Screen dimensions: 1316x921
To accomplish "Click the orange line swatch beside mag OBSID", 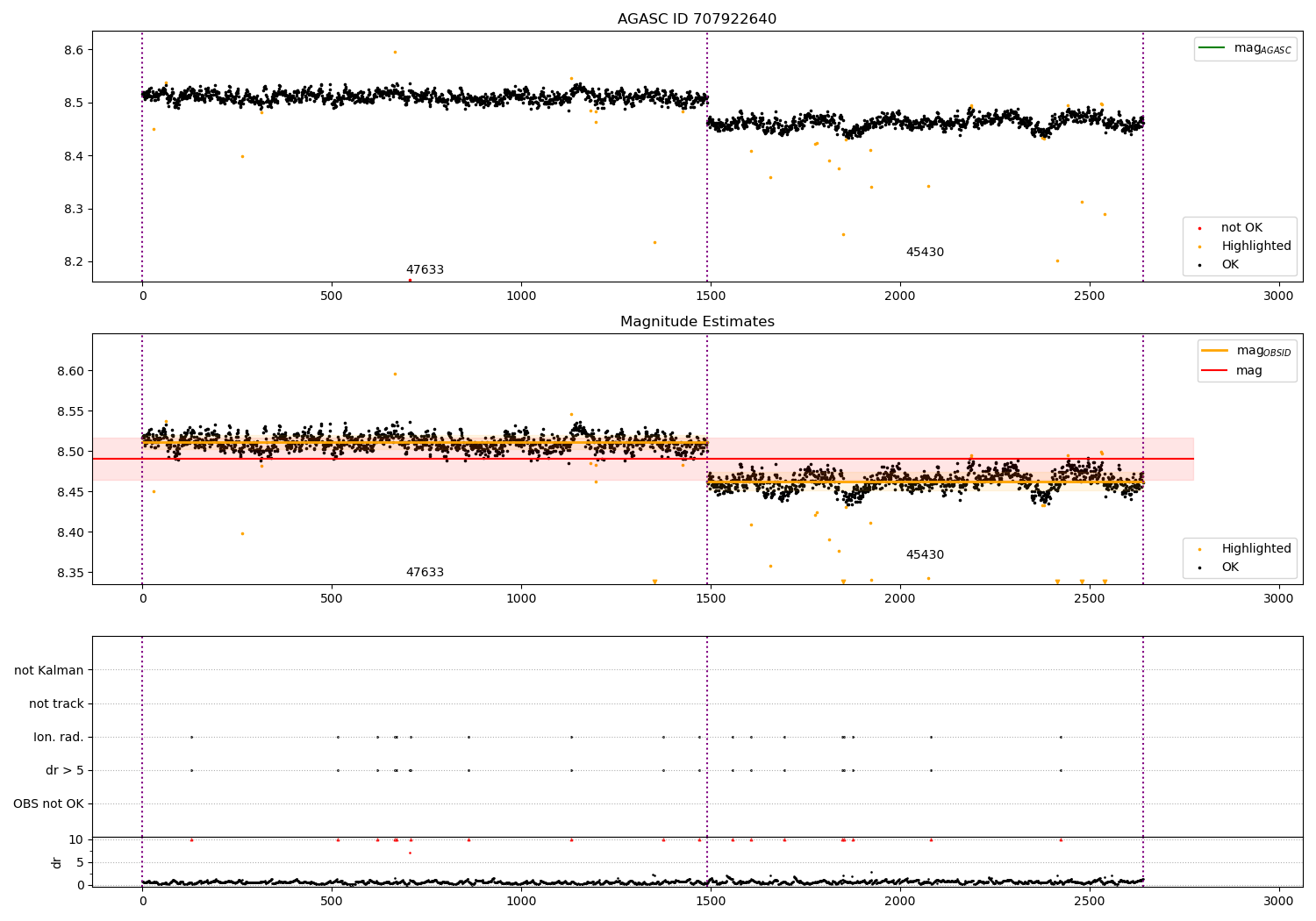I will [x=1214, y=351].
